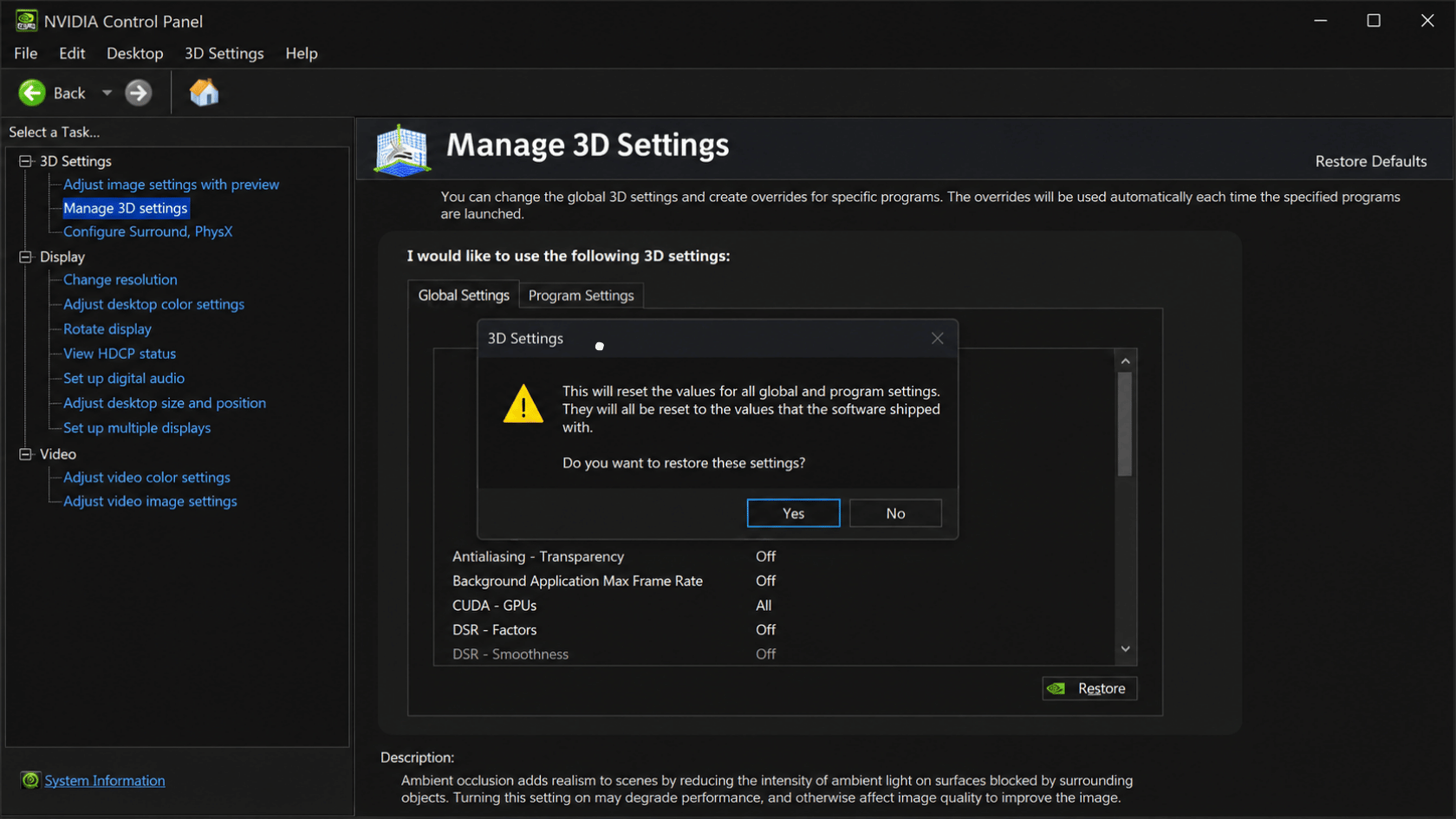1456x819 pixels.
Task: Click the CUDA - GPUs value All
Action: (x=764, y=605)
